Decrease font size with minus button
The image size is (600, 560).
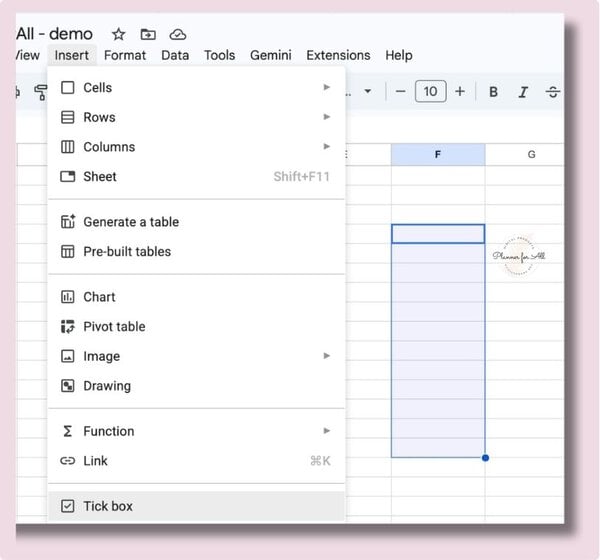400,91
